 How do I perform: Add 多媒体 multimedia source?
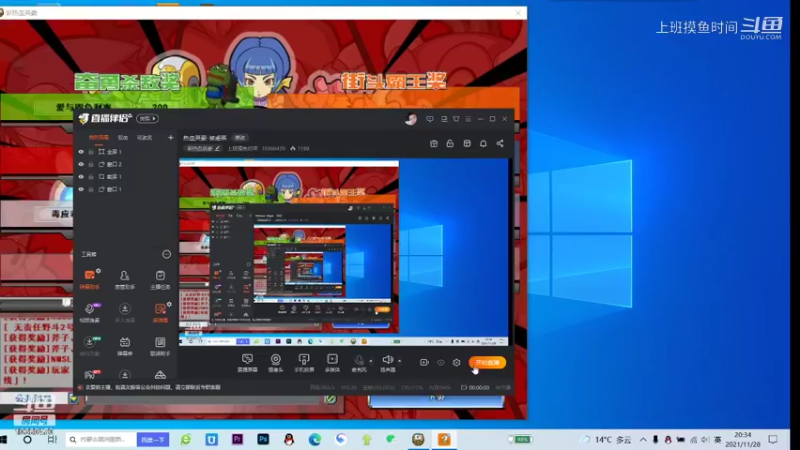tap(332, 363)
